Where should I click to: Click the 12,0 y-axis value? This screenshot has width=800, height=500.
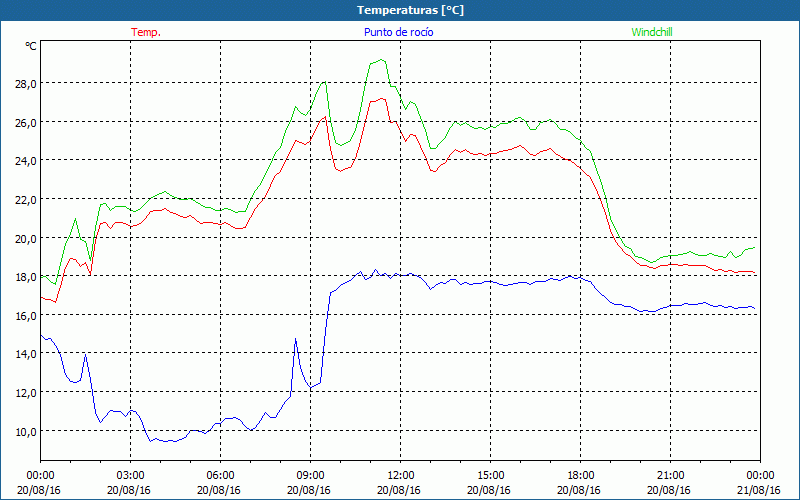(26, 392)
